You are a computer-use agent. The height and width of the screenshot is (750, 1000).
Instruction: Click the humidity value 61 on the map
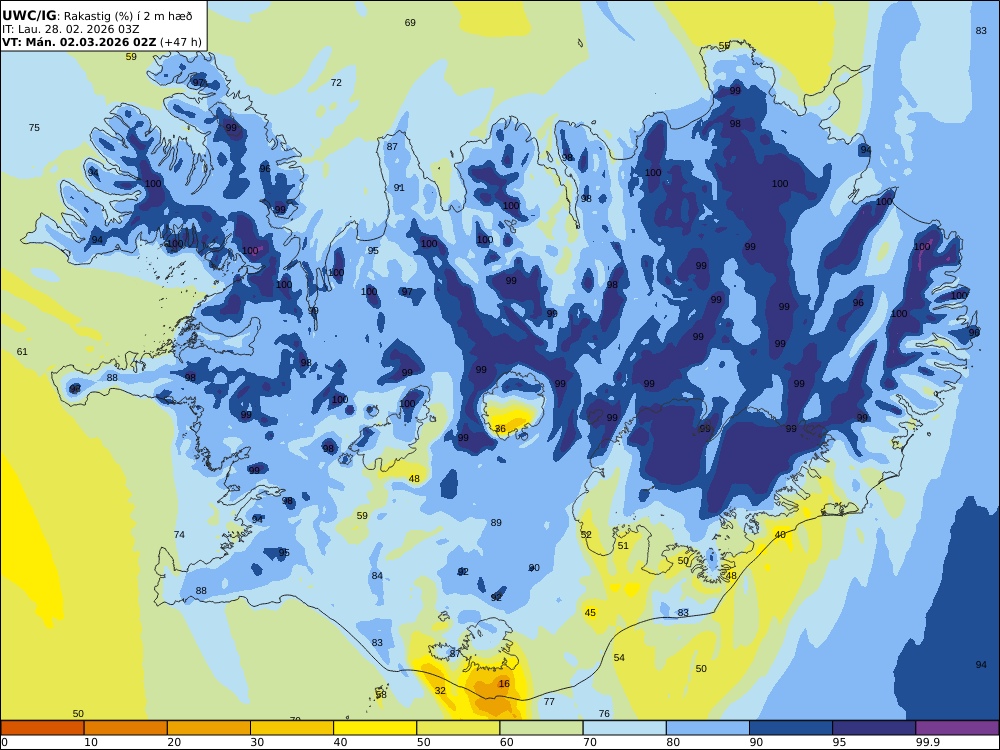[22, 351]
